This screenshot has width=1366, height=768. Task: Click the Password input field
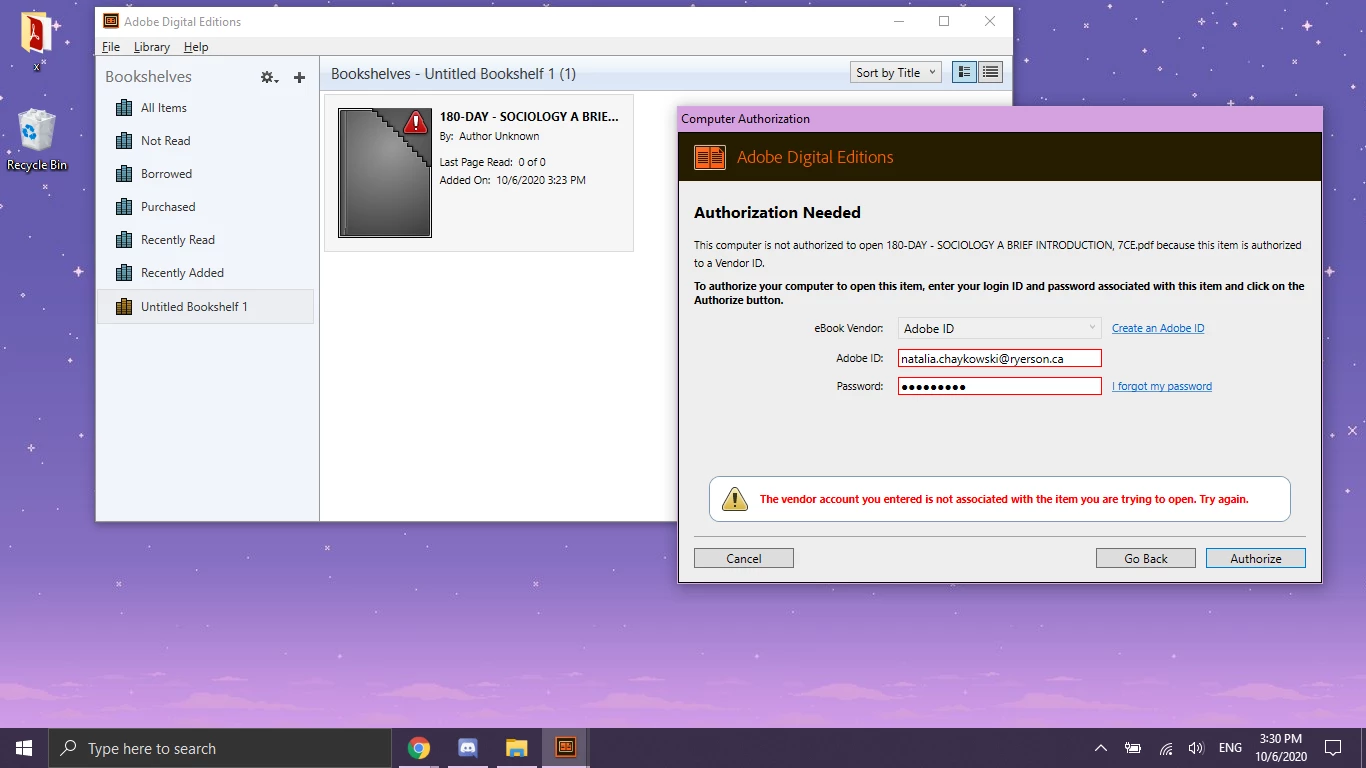[1000, 386]
